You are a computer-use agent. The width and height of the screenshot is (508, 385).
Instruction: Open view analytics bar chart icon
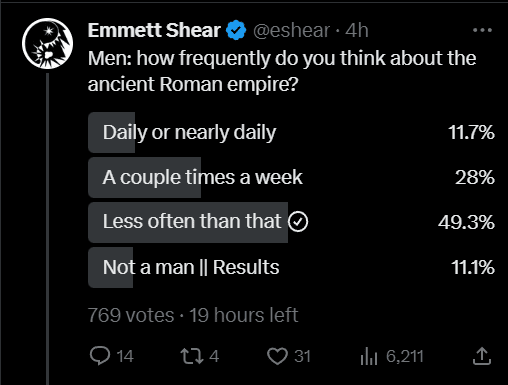pyautogui.click(x=369, y=356)
